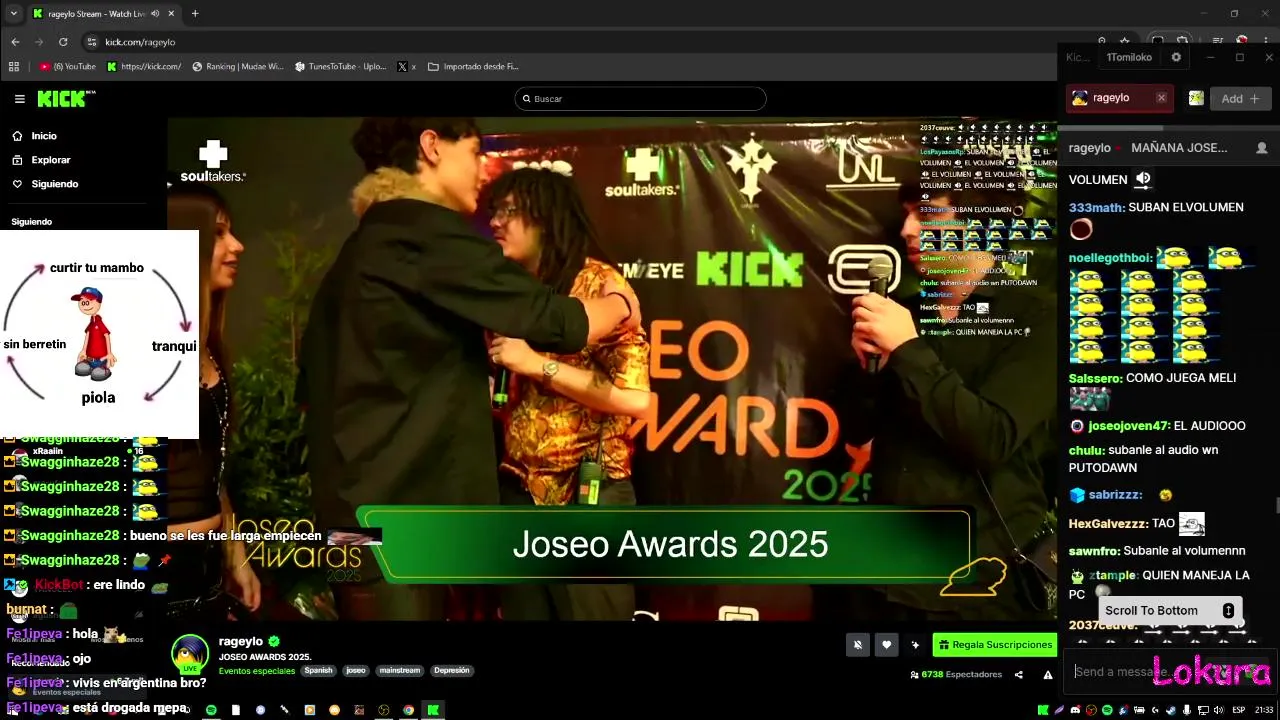Switch to 1Tomiloko account tab
Image resolution: width=1280 pixels, height=720 pixels.
click(x=1129, y=57)
